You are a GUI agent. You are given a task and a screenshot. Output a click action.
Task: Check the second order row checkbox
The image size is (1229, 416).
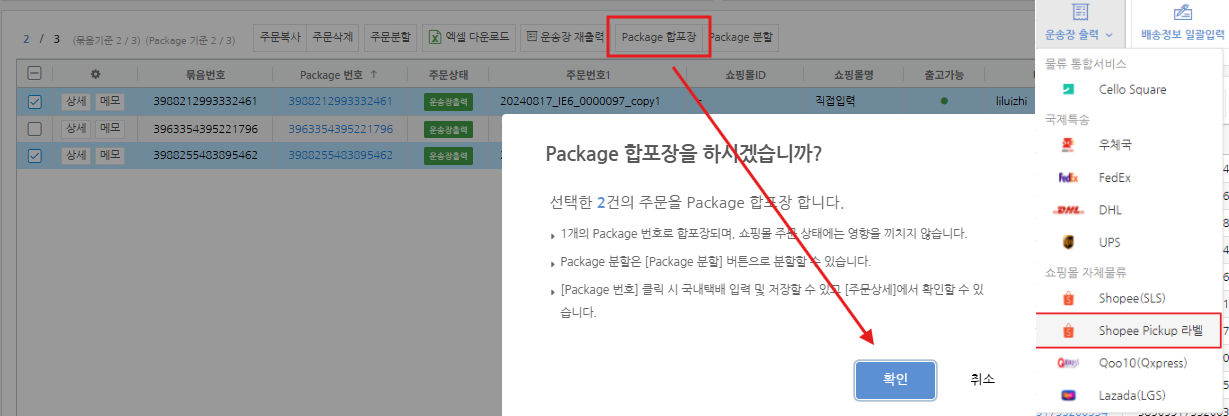coord(35,129)
